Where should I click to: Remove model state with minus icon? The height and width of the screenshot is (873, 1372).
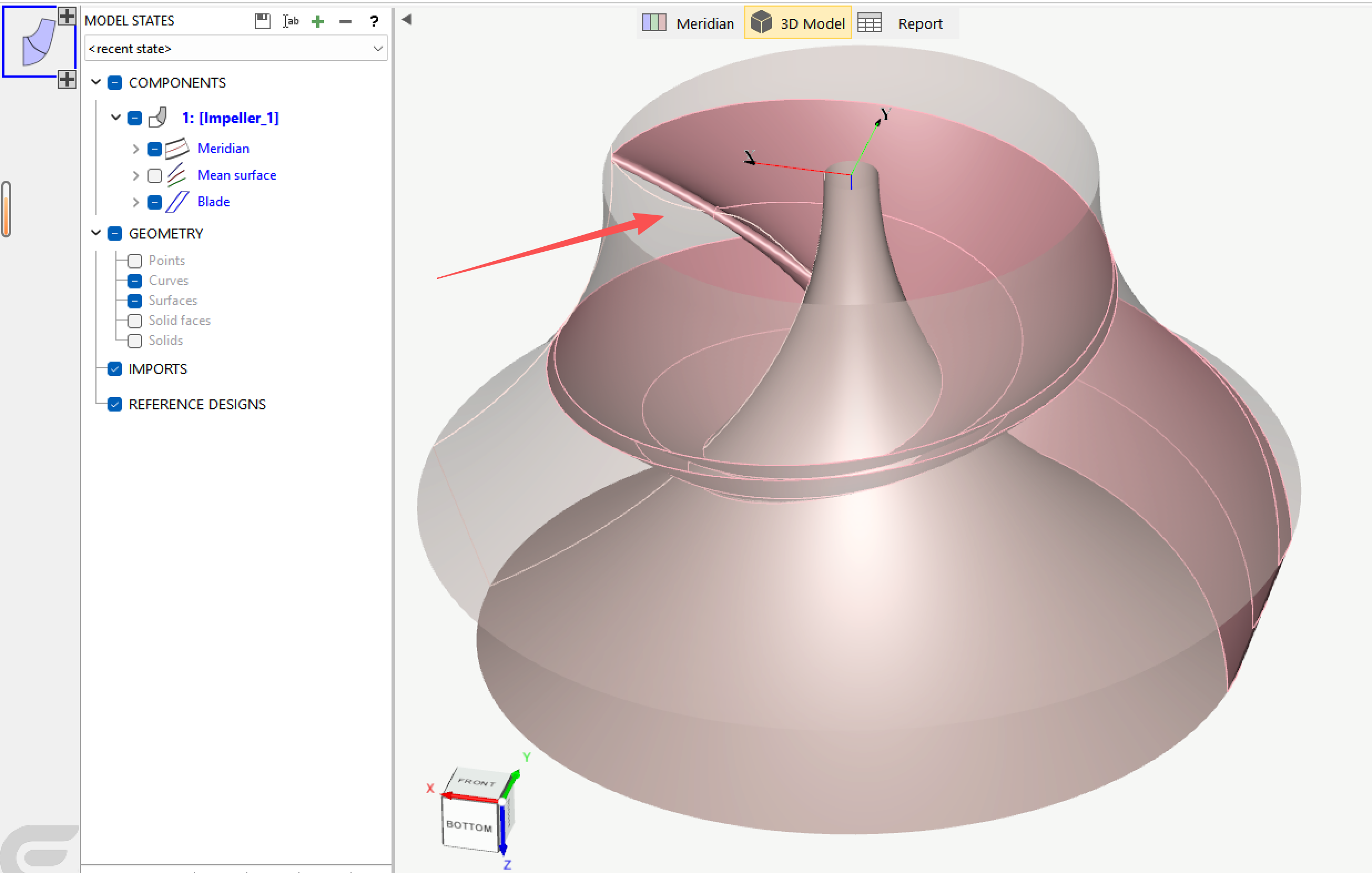pyautogui.click(x=345, y=22)
